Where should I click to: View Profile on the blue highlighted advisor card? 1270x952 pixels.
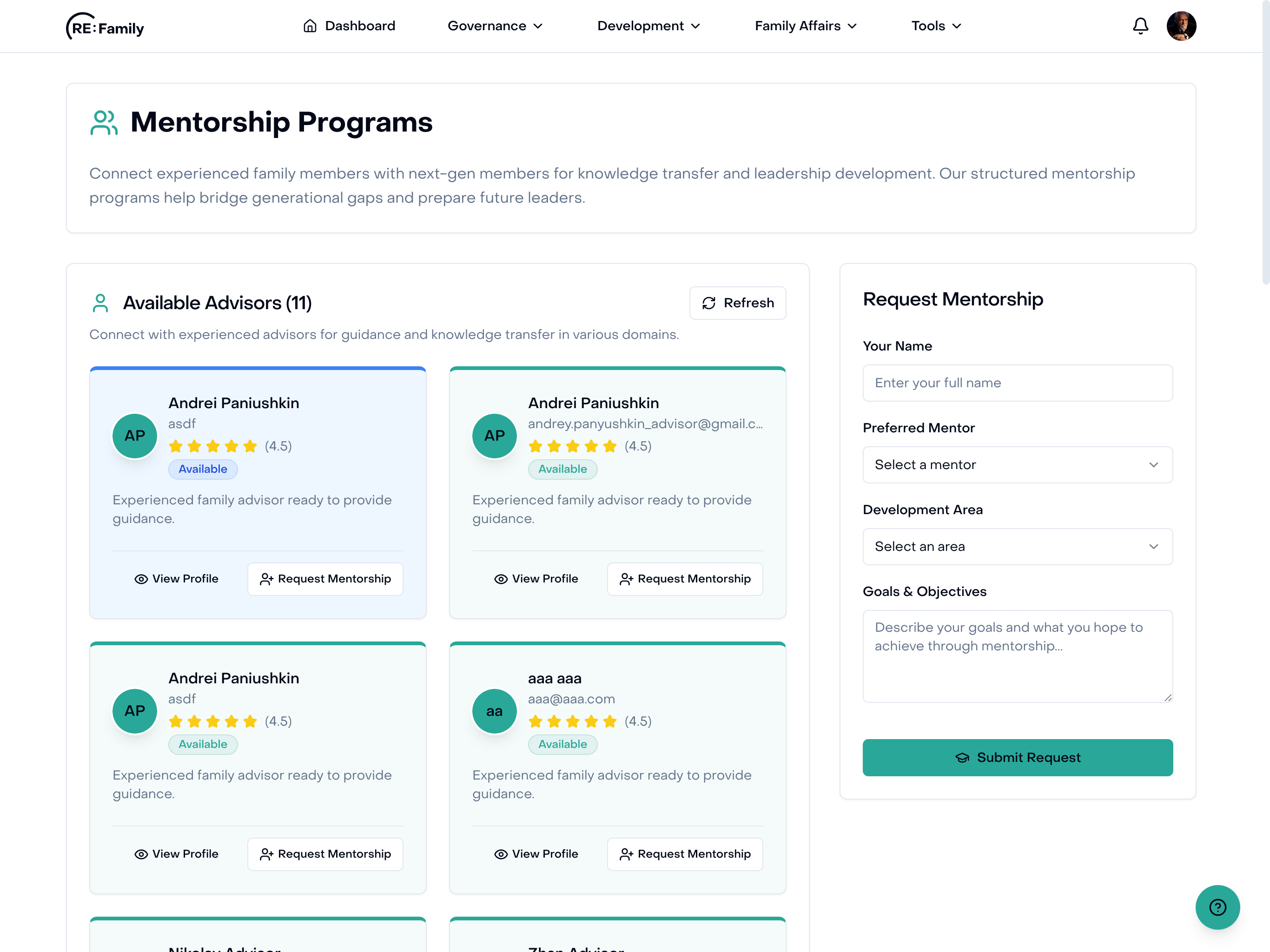tap(176, 579)
